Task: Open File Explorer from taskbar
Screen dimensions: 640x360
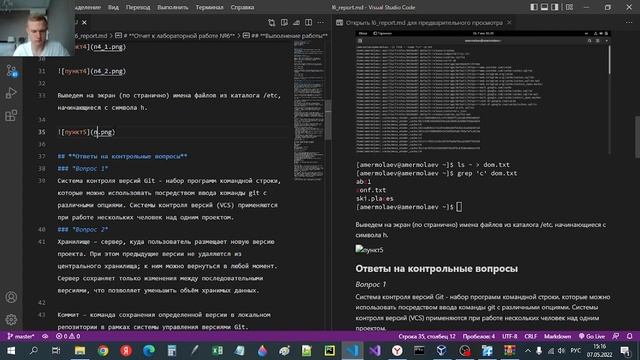Action: tap(80, 351)
